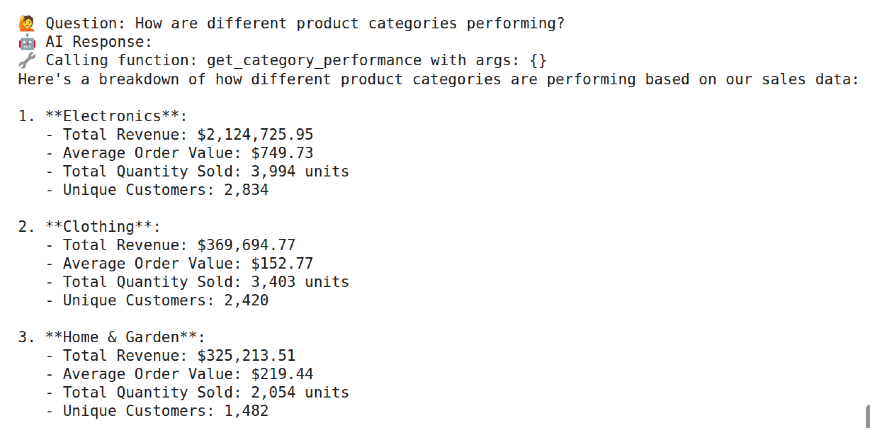Viewport: 870px width, 432px height.
Task: Click the Home & Garden revenue $325,213.51
Action: (246, 355)
